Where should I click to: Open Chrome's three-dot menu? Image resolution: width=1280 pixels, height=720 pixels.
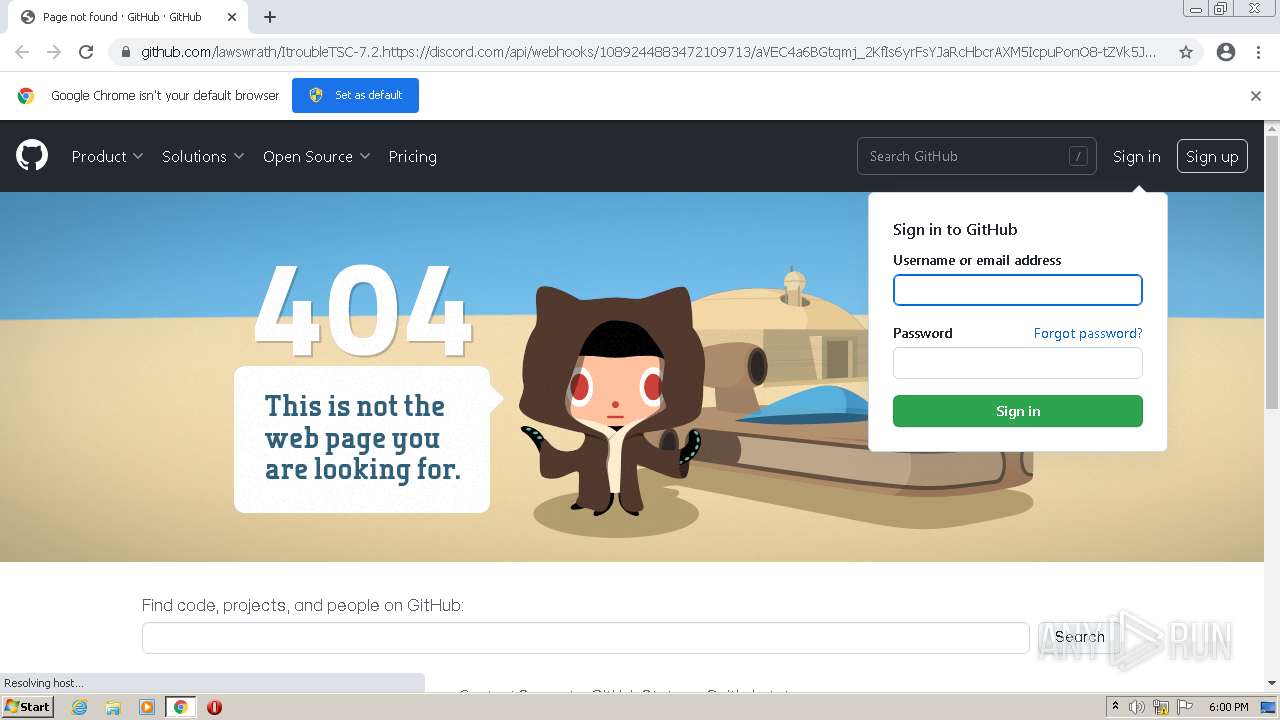tap(1258, 52)
